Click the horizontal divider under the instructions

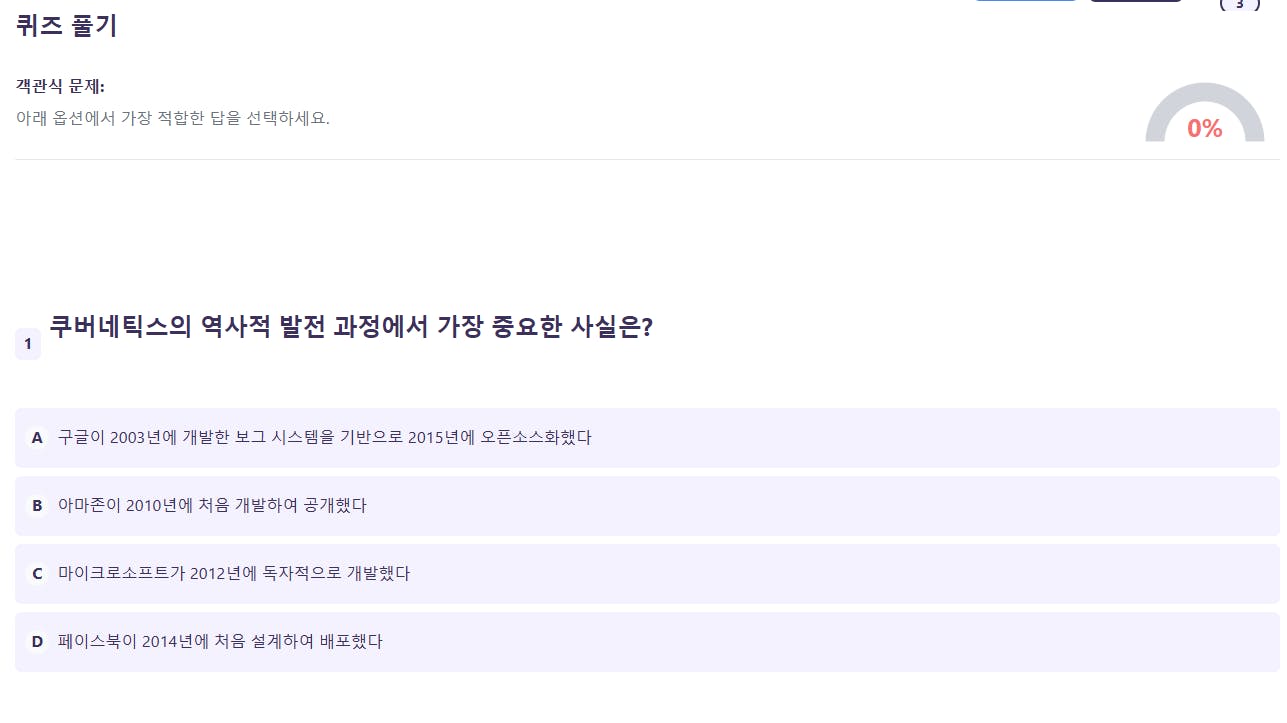coord(640,159)
